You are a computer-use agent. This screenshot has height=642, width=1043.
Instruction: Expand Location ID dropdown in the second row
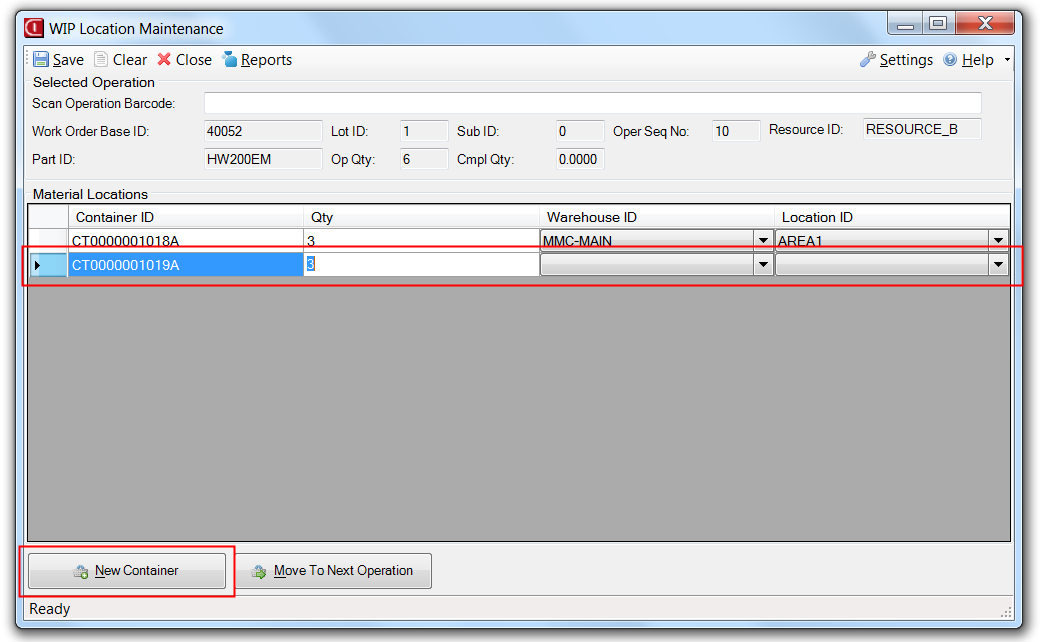pos(998,265)
